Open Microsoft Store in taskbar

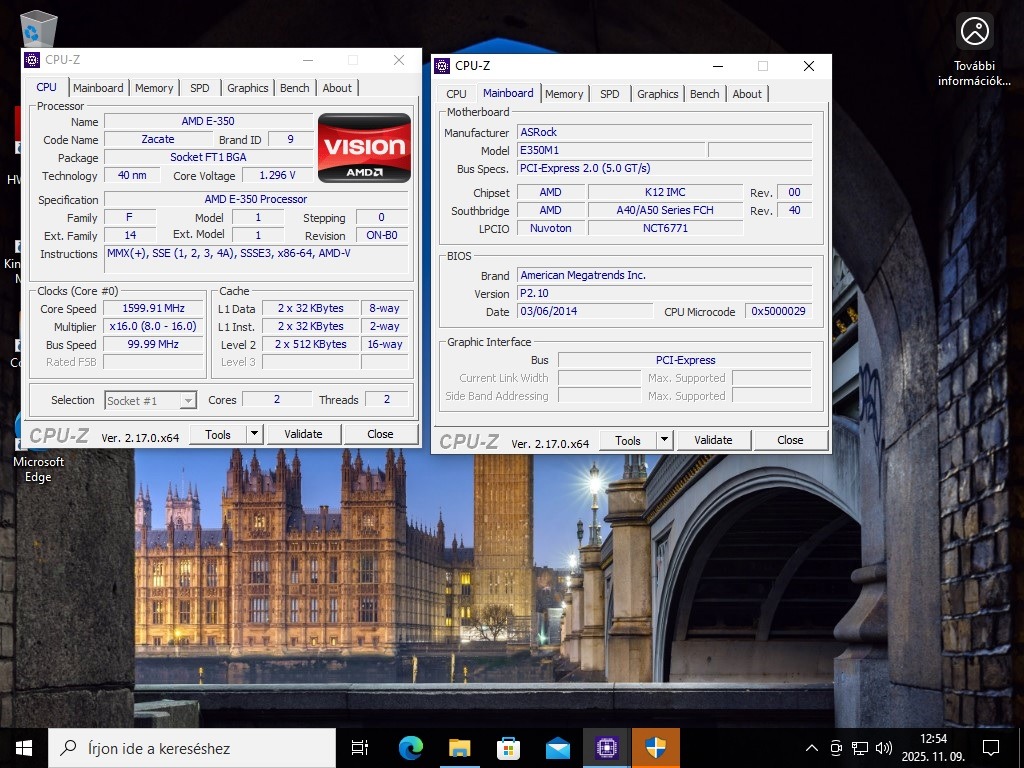(508, 748)
